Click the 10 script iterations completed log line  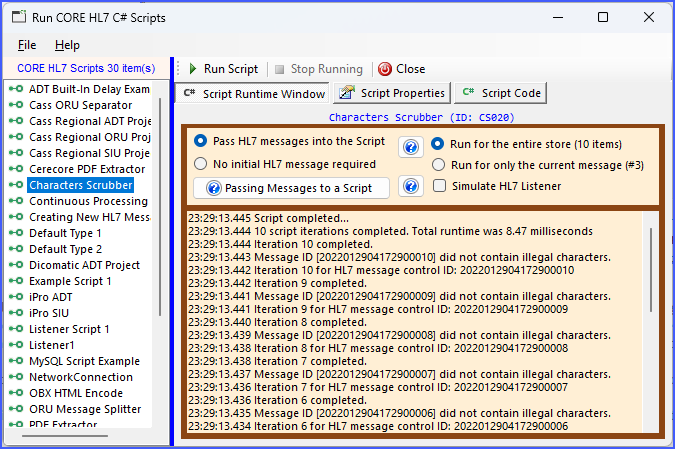pos(390,231)
